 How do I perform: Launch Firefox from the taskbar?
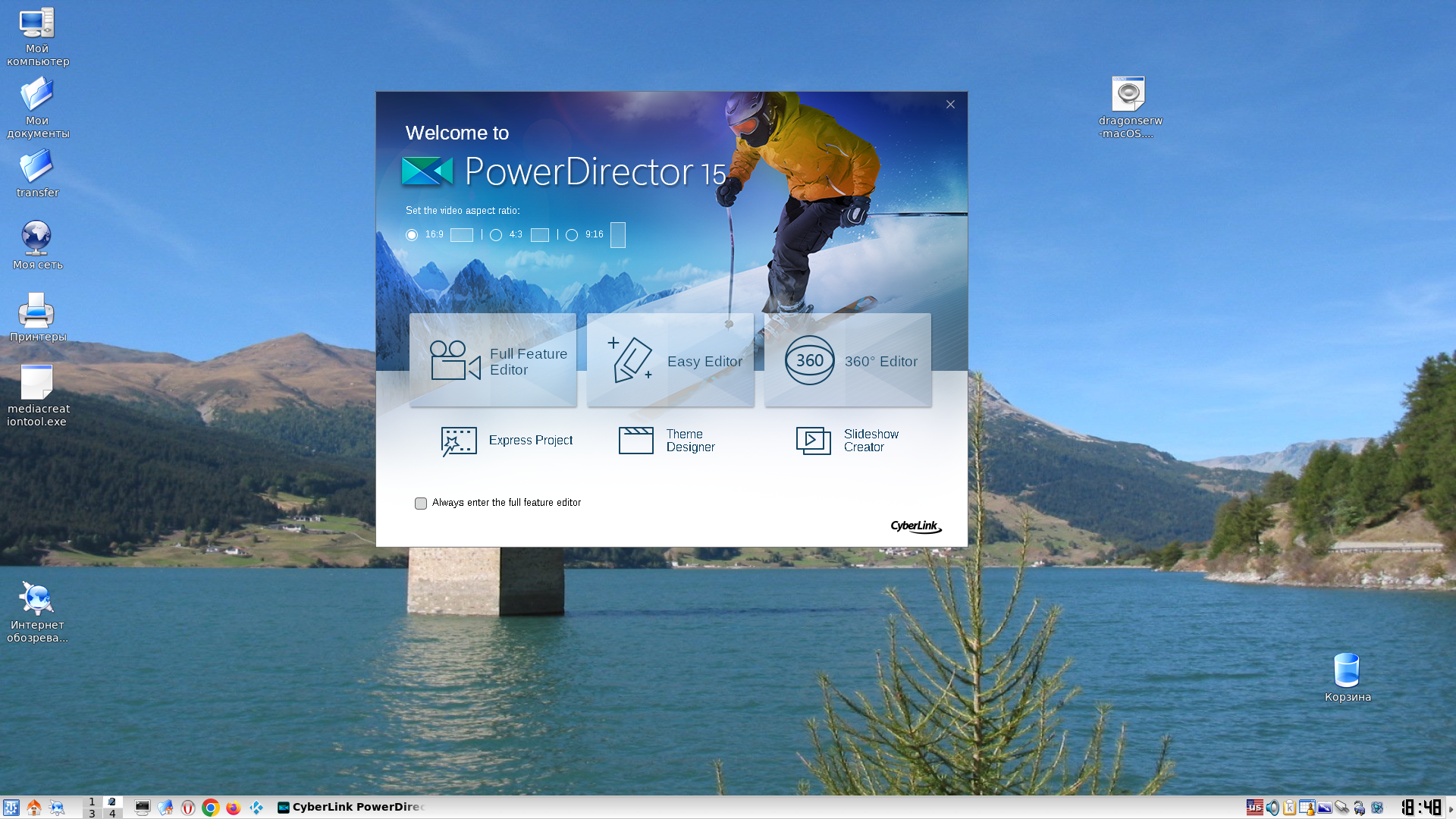point(234,808)
